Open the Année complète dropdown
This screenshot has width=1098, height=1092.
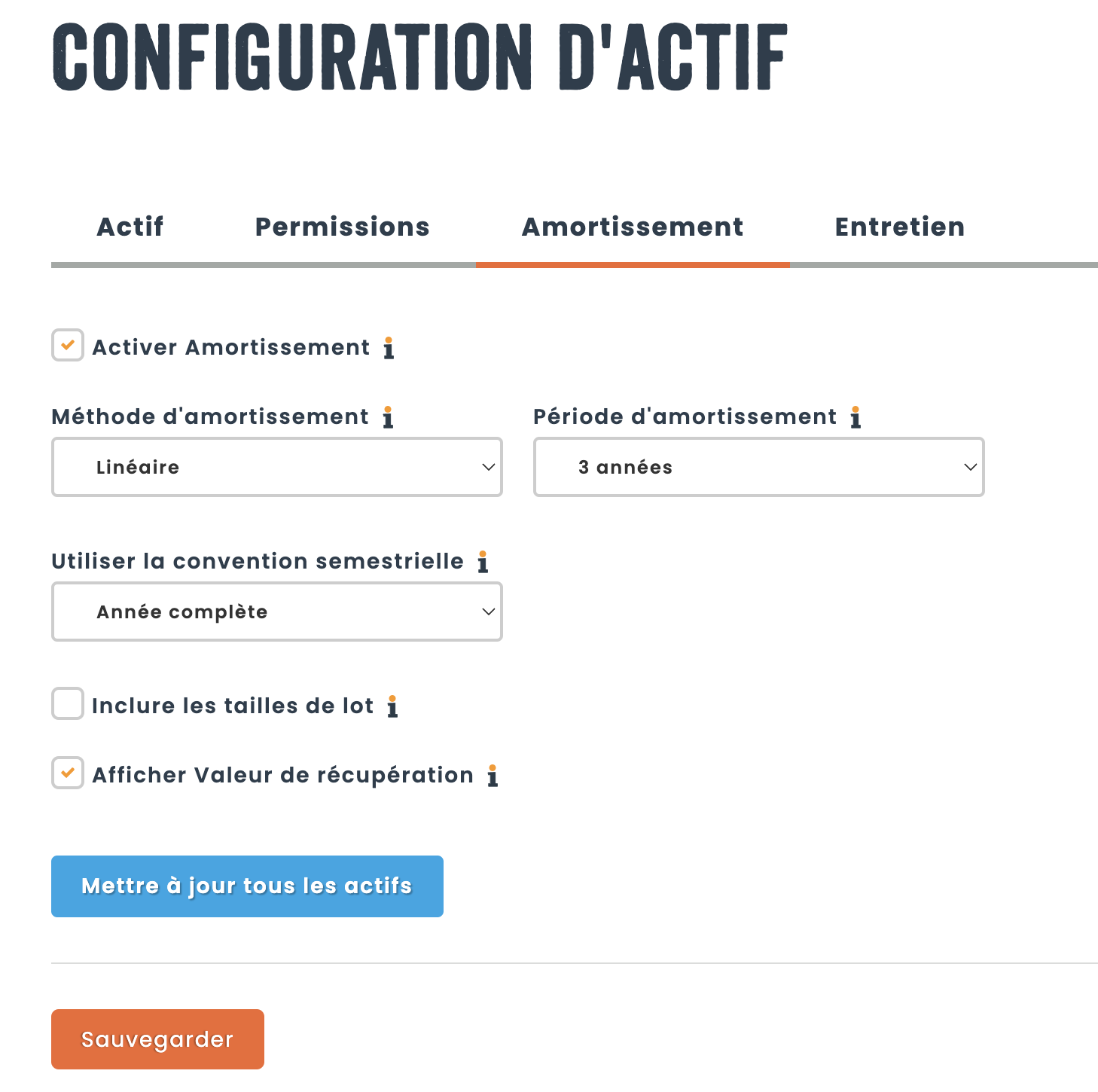[x=277, y=612]
